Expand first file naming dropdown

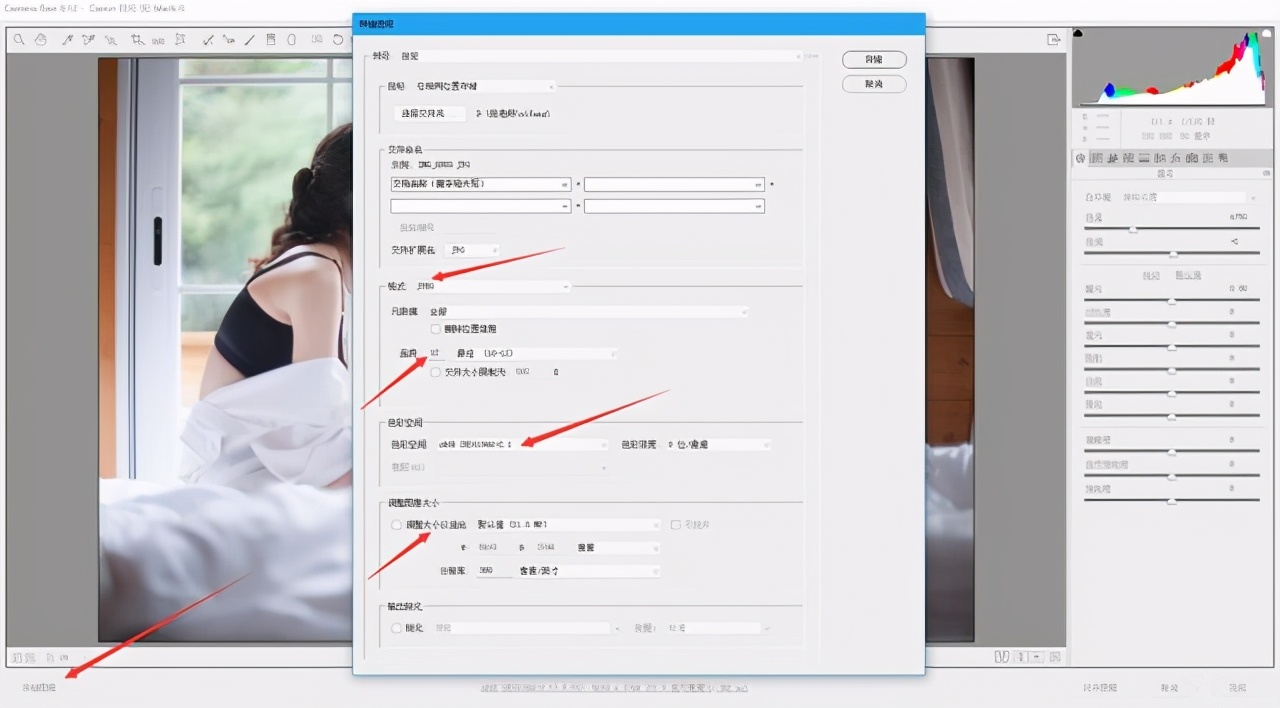tap(481, 184)
